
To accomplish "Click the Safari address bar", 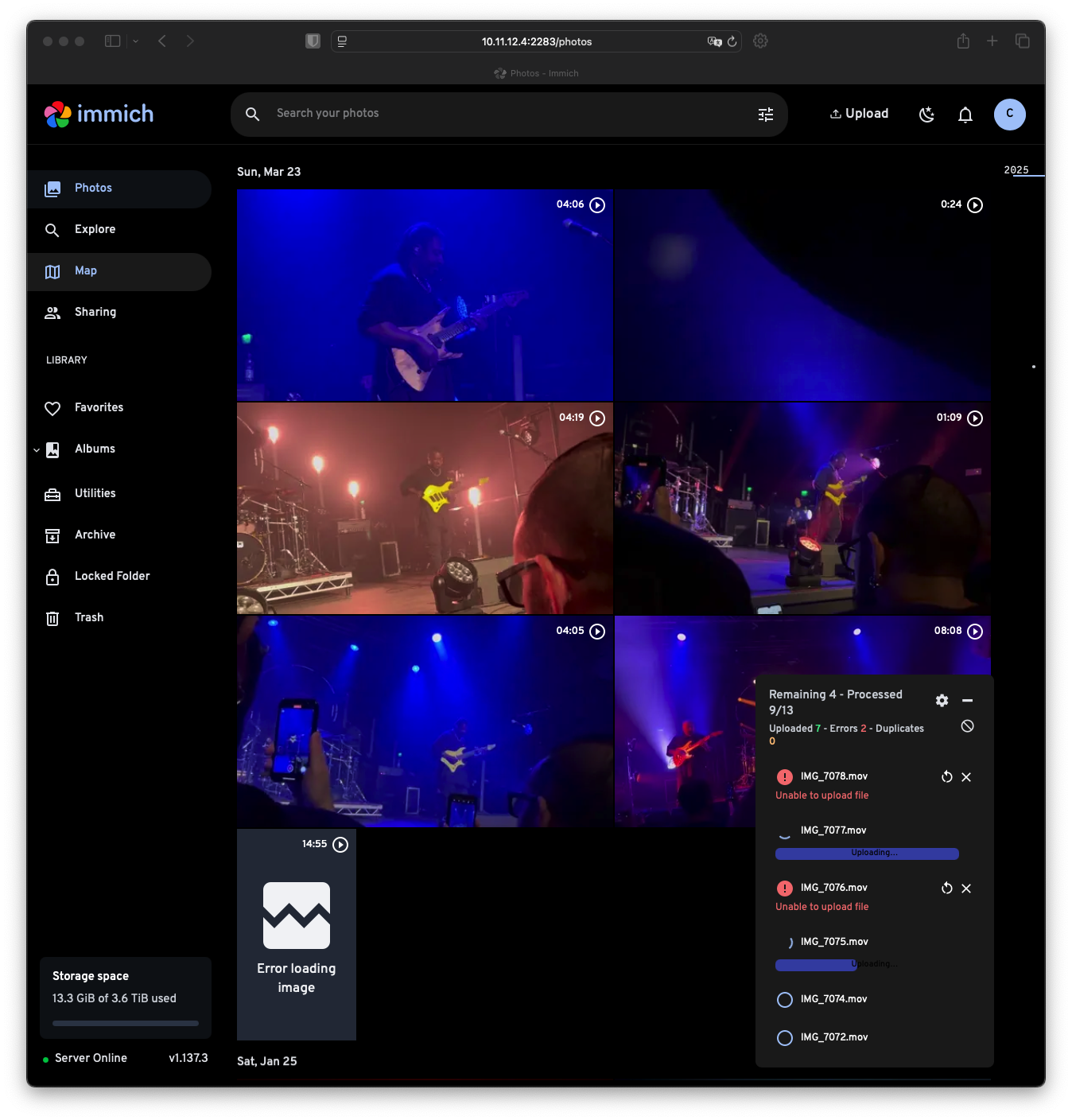I will coord(537,41).
